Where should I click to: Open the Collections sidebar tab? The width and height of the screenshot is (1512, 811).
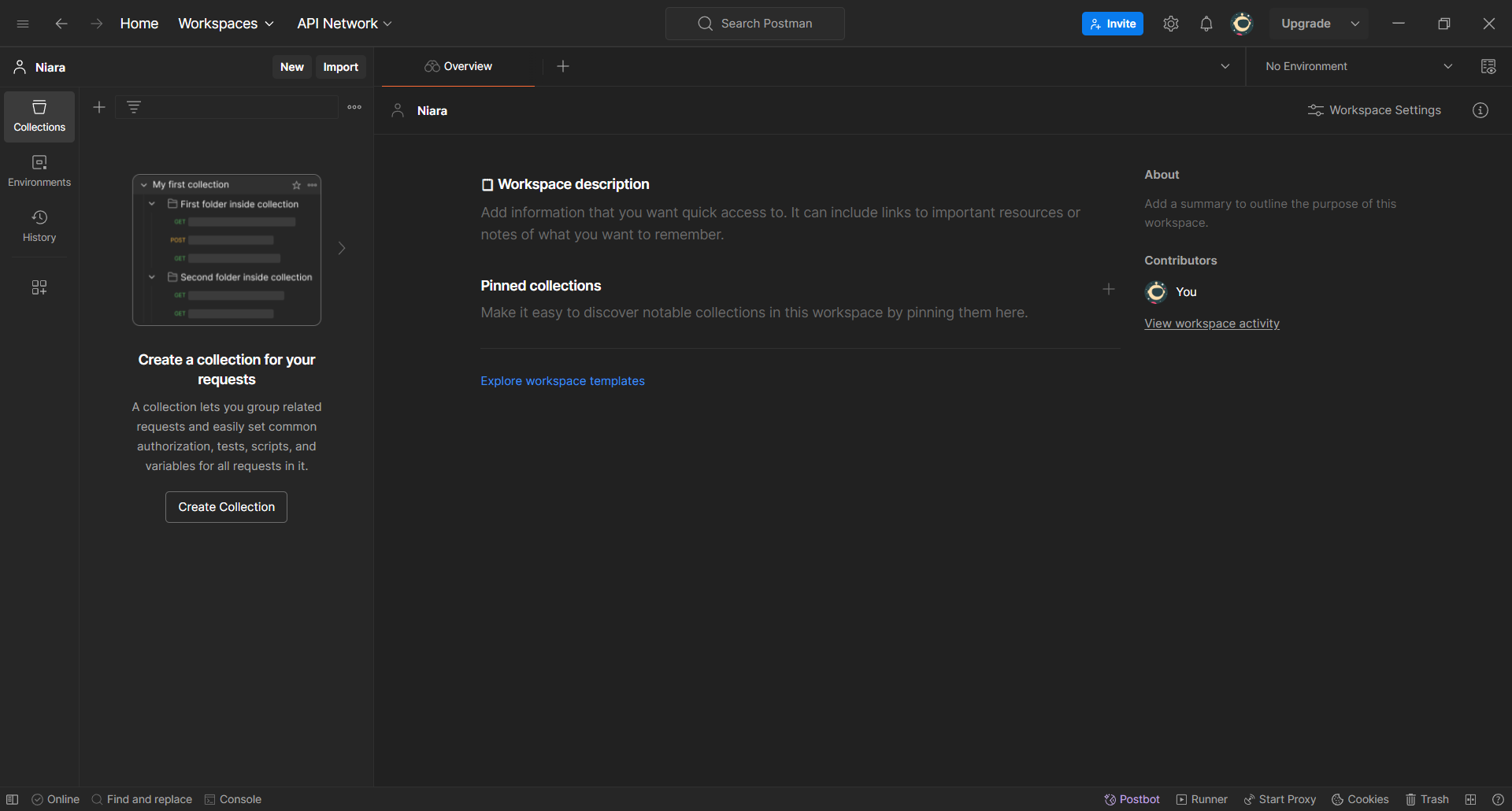(x=39, y=117)
